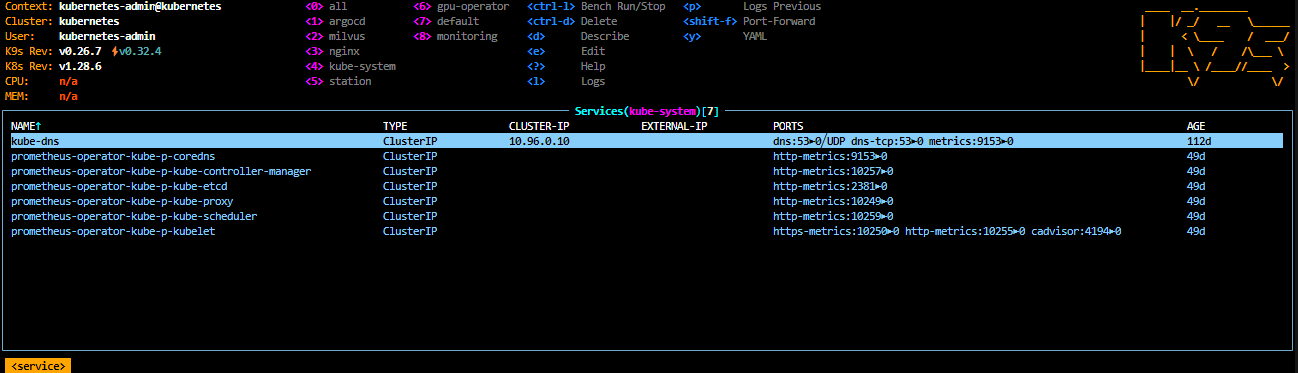This screenshot has width=1298, height=373.
Task: Switch to the 'all' namespace shortcut
Action: (x=325, y=6)
